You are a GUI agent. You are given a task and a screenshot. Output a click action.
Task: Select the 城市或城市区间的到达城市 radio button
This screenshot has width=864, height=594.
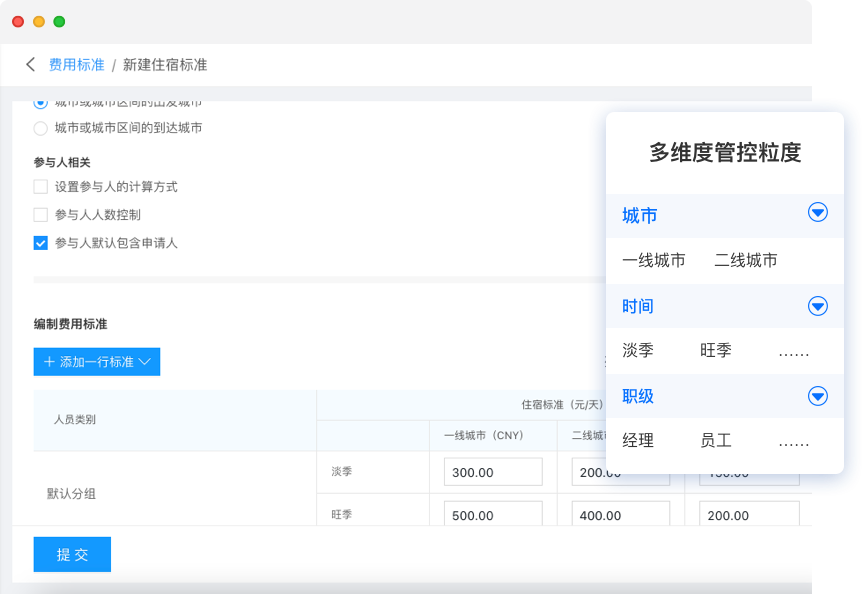click(40, 128)
